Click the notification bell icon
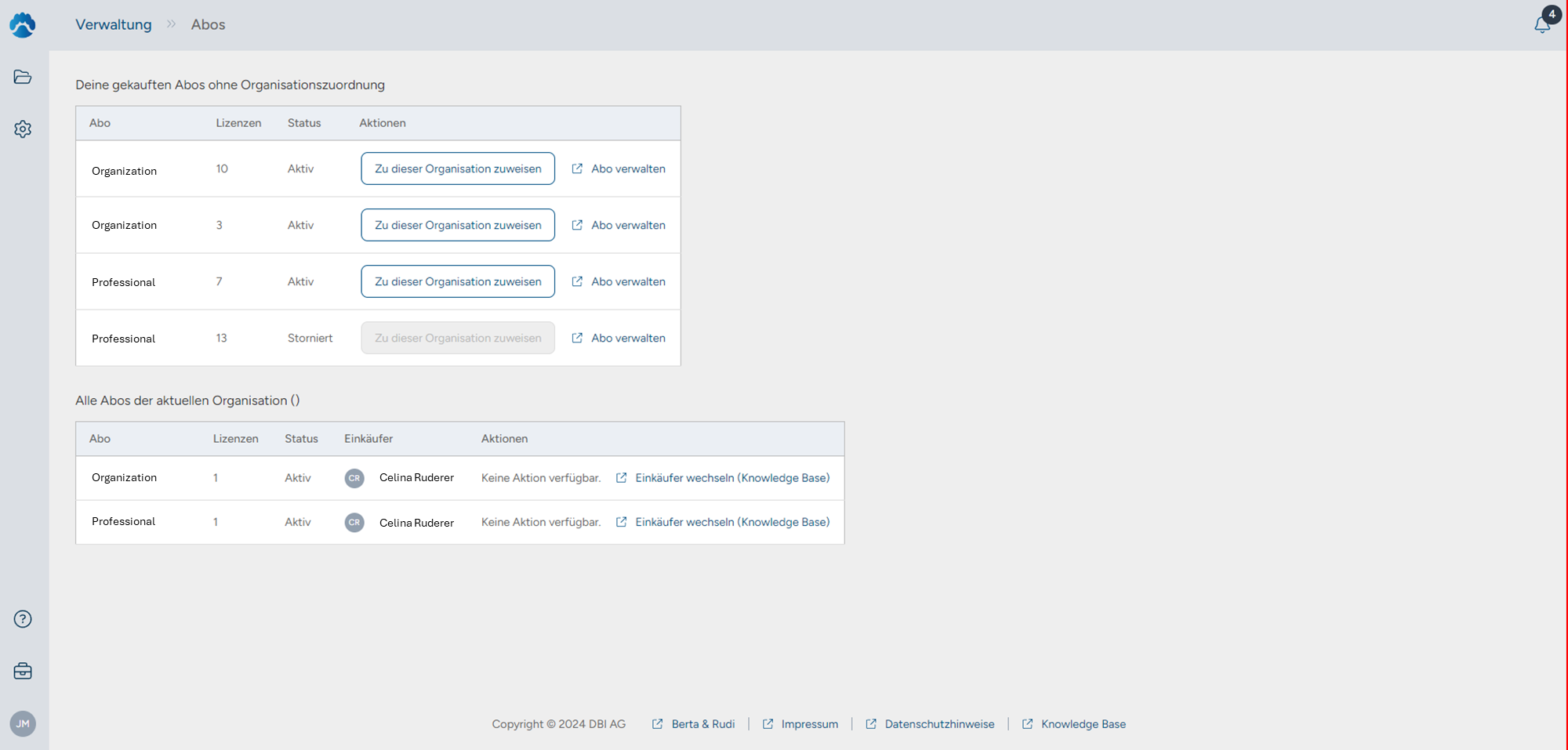Viewport: 1568px width, 750px height. coord(1542,24)
